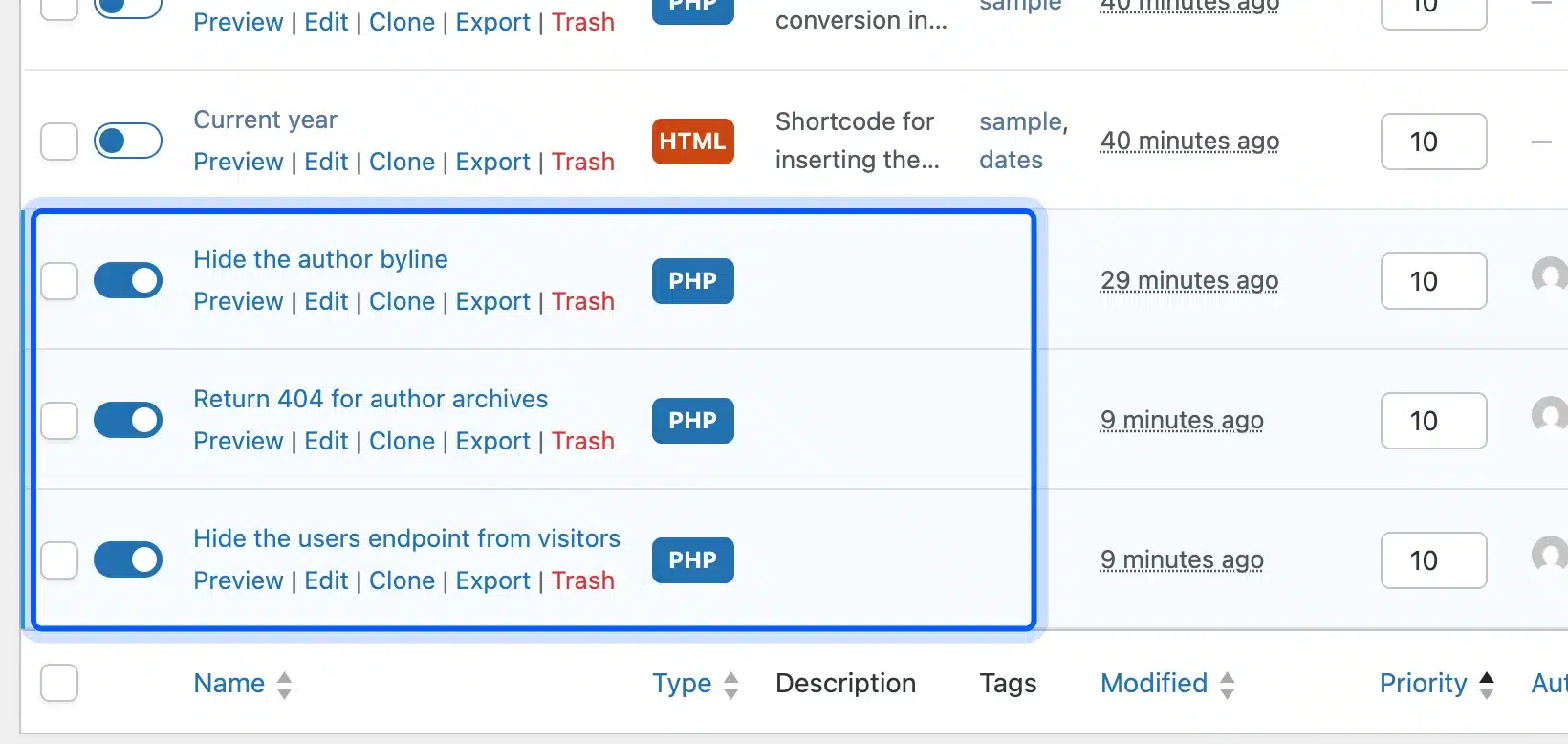Viewport: 1568px width, 744px height.
Task: Export the Current year snippet
Action: click(492, 162)
